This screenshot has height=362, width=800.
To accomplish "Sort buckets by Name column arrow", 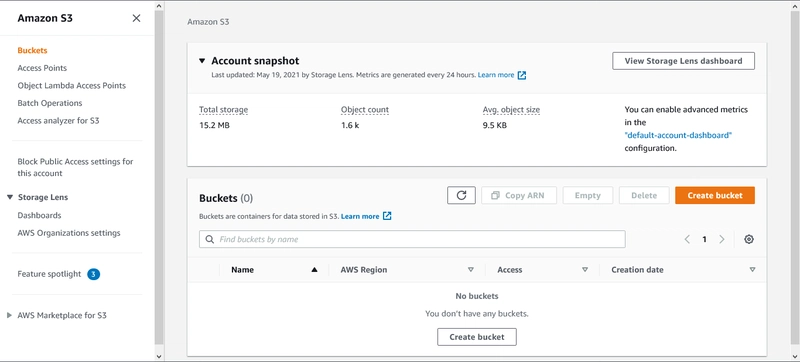I will click(314, 270).
